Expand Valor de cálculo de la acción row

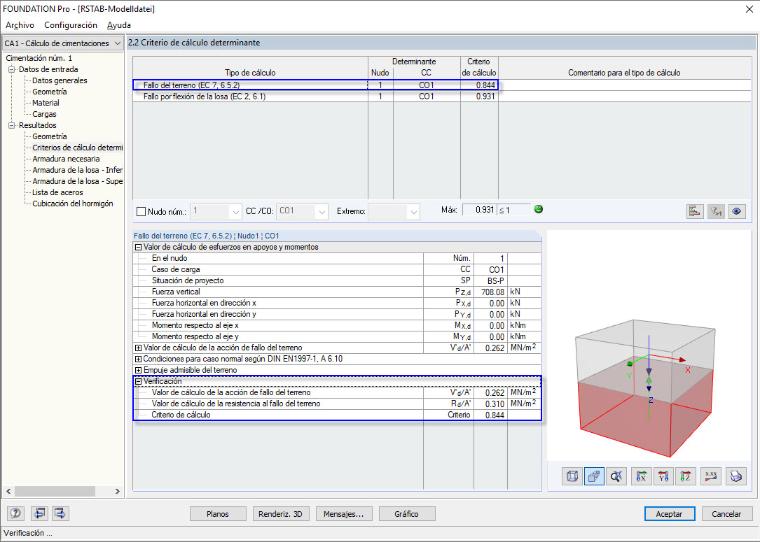point(138,348)
